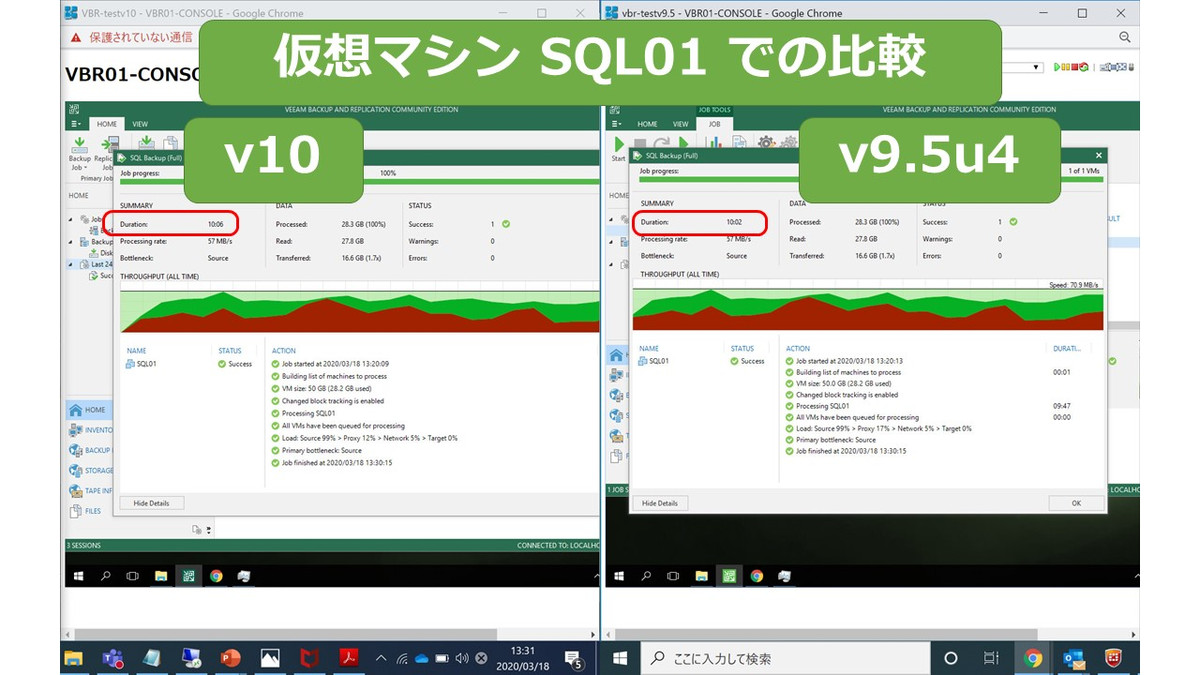Click Task View icon in VBR-testv10 remote taskbar
The width and height of the screenshot is (1200, 675).
point(132,576)
